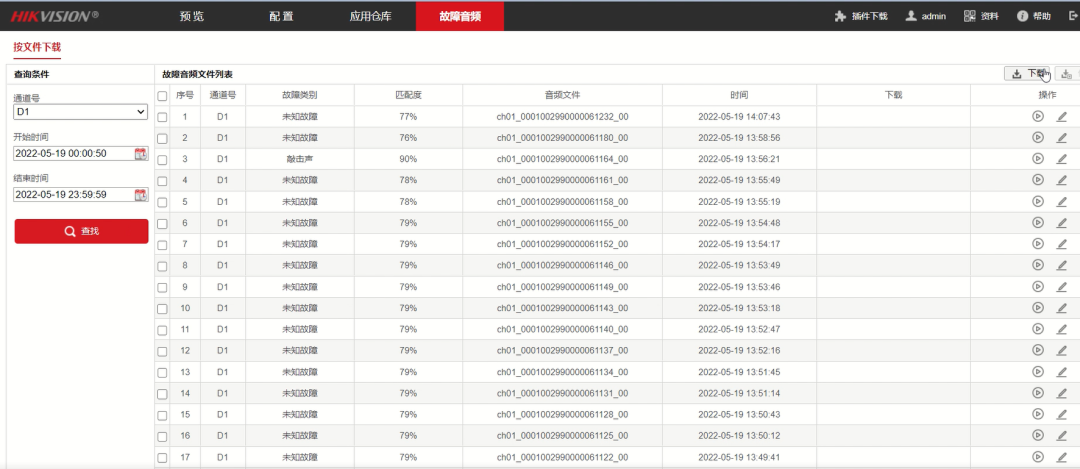
Task: Switch to the 预览 tab
Action: [191, 16]
